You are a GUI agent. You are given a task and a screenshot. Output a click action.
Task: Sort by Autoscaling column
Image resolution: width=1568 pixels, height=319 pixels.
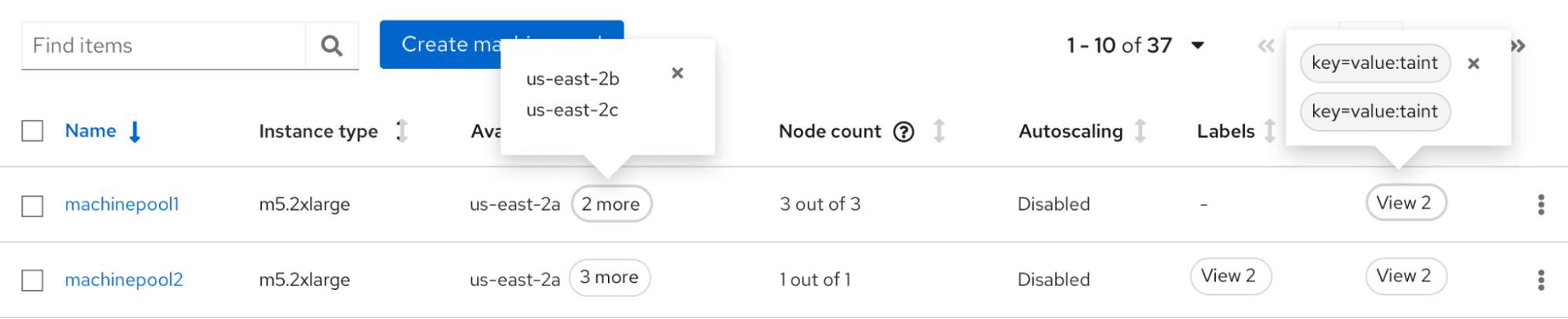(1141, 131)
